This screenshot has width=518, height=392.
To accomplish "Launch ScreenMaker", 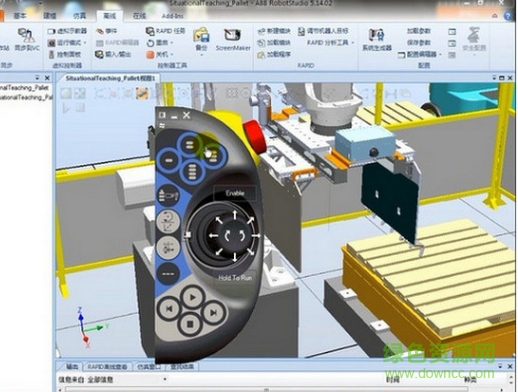I will click(x=233, y=40).
